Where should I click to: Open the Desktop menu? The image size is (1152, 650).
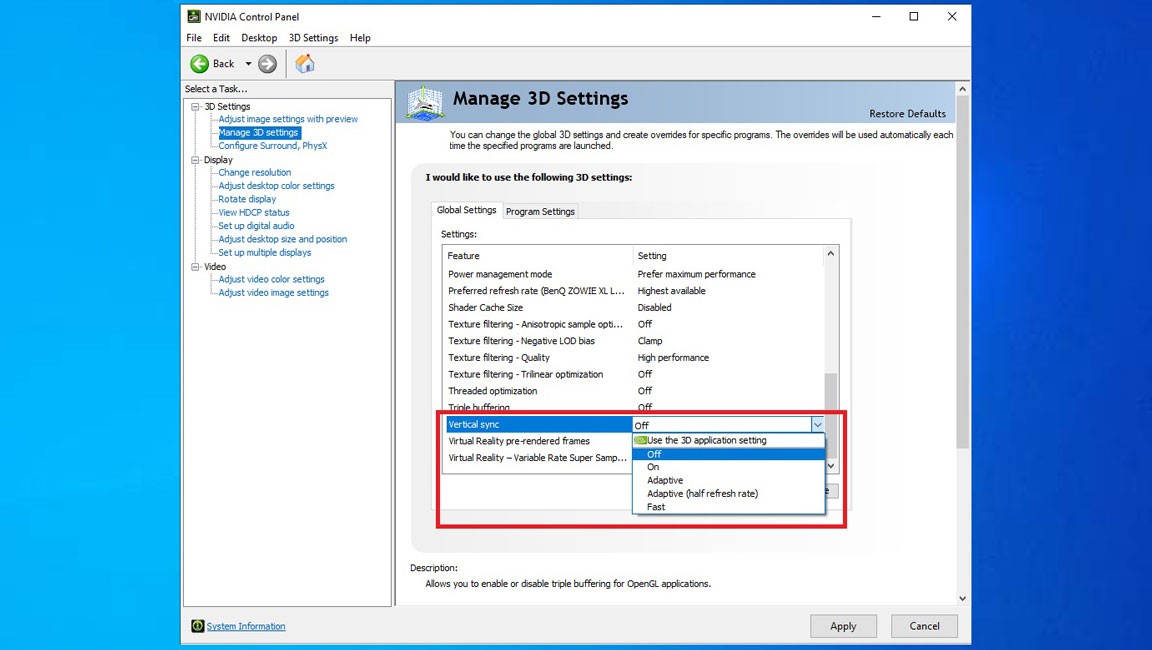pos(259,38)
